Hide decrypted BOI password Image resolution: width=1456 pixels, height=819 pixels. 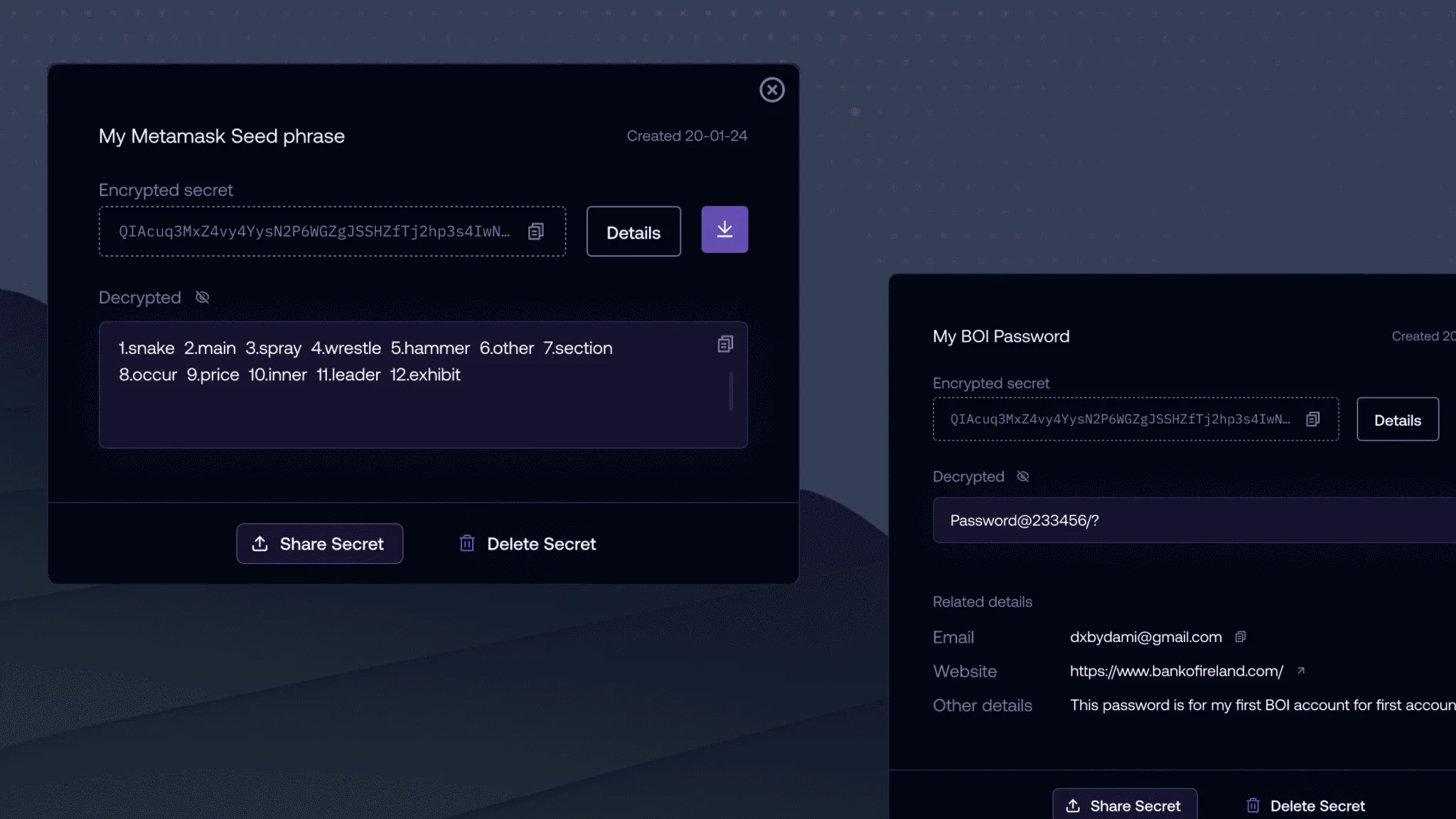[x=1023, y=476]
